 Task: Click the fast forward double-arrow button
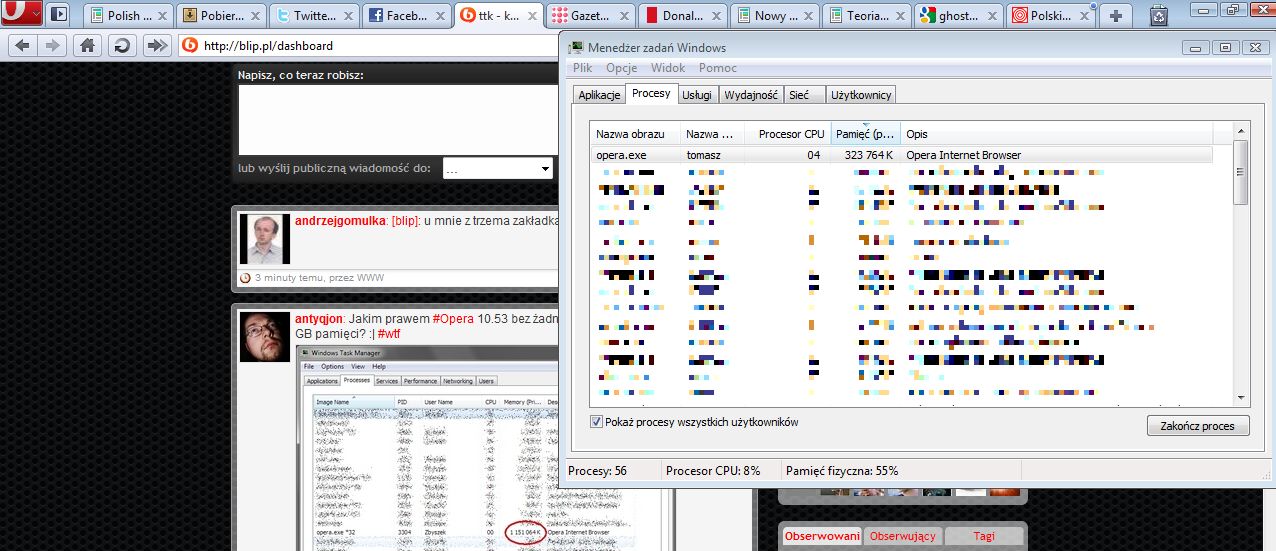pos(156,45)
